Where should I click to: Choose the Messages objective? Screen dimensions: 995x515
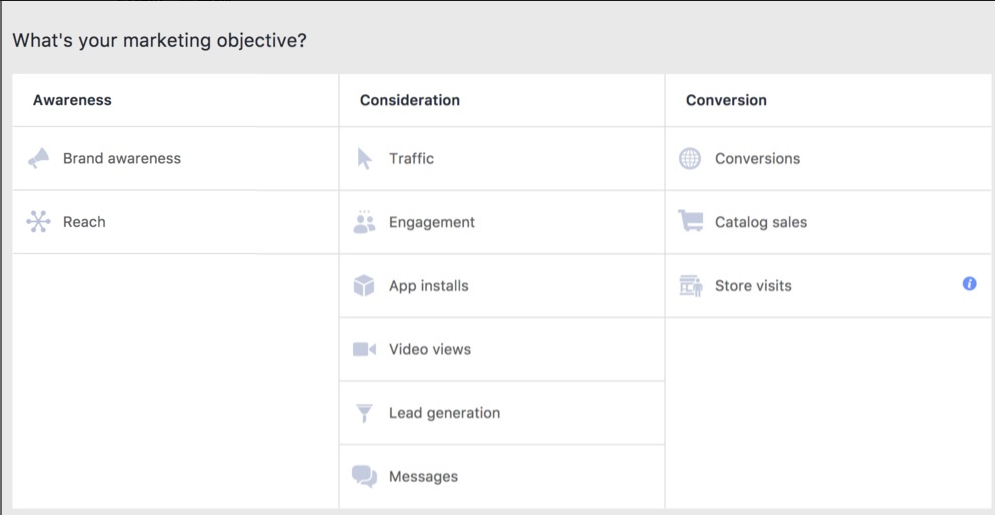coord(502,476)
